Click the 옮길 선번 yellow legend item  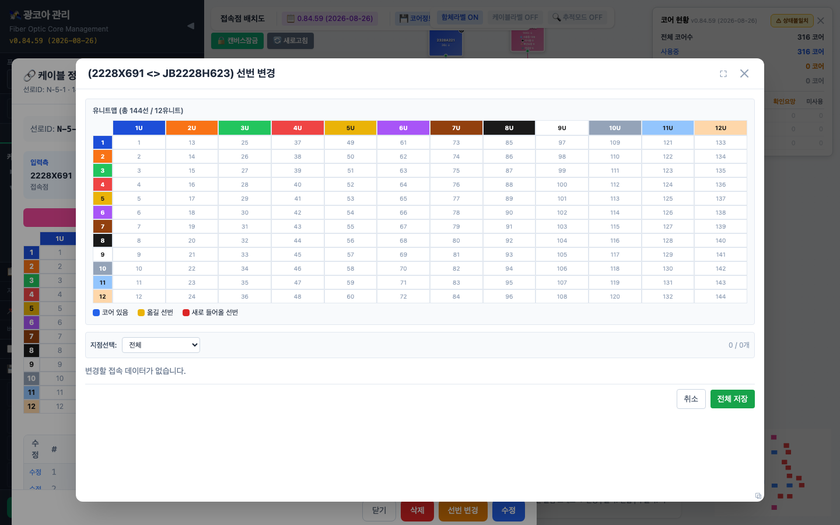(155, 312)
